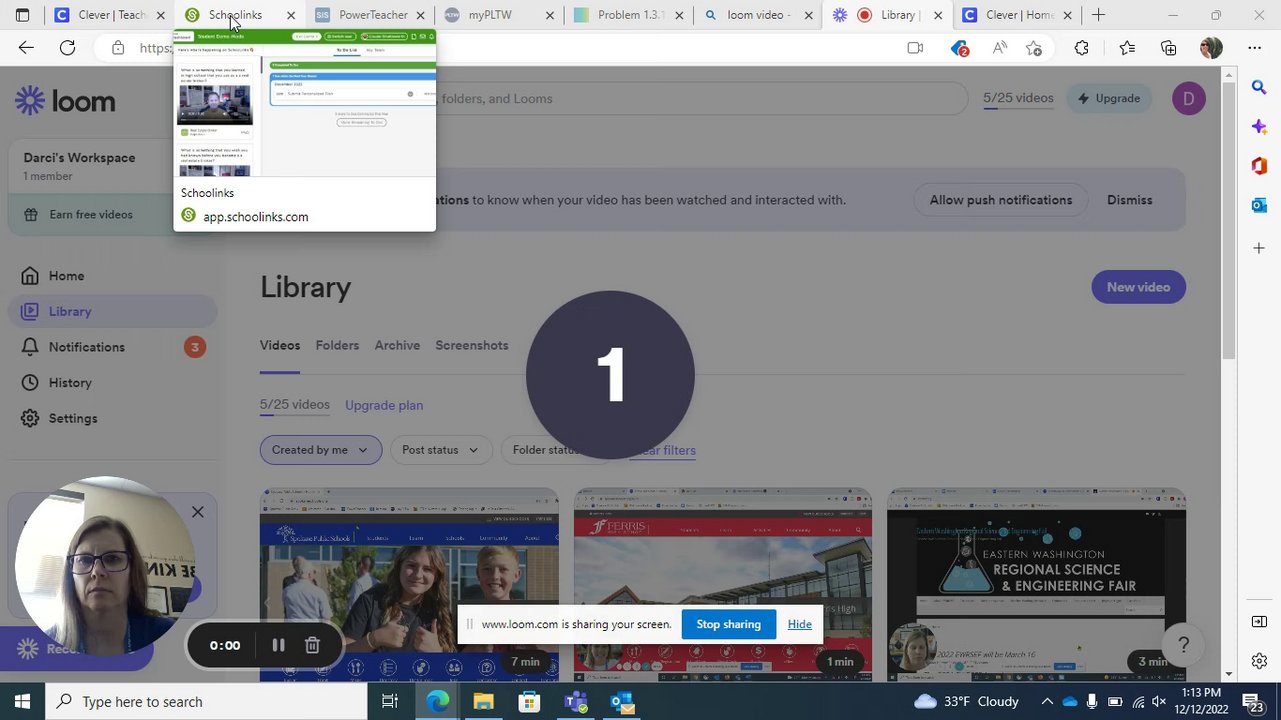The width and height of the screenshot is (1281, 720).
Task: Open a new browser tab
Action: pyautogui.click(x=1098, y=15)
